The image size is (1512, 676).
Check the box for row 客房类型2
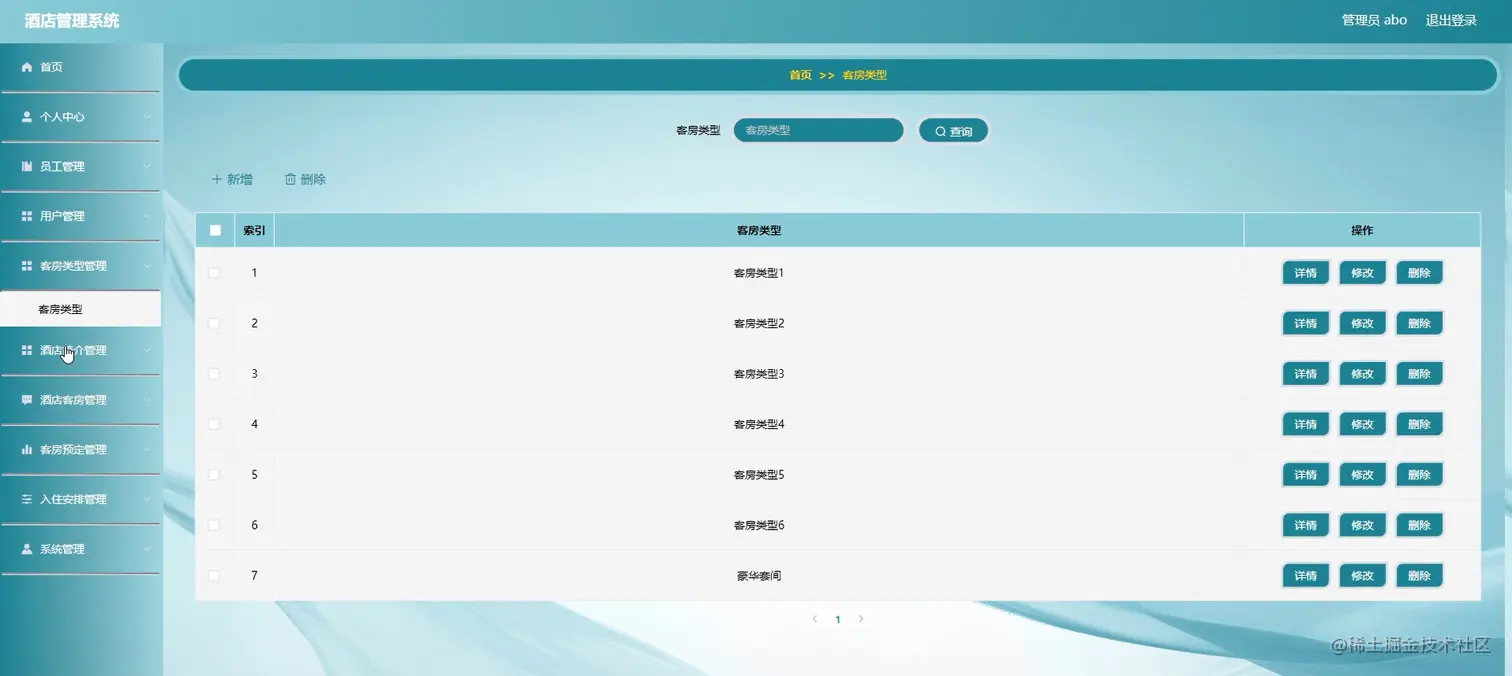pos(214,323)
